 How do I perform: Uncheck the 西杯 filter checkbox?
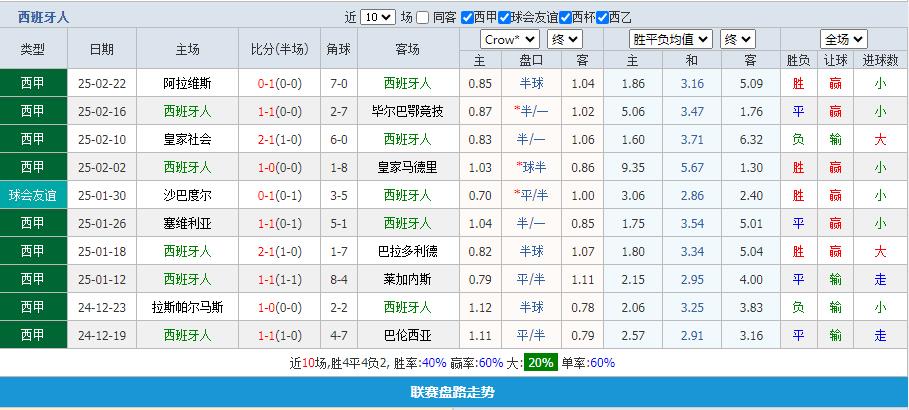(x=565, y=17)
